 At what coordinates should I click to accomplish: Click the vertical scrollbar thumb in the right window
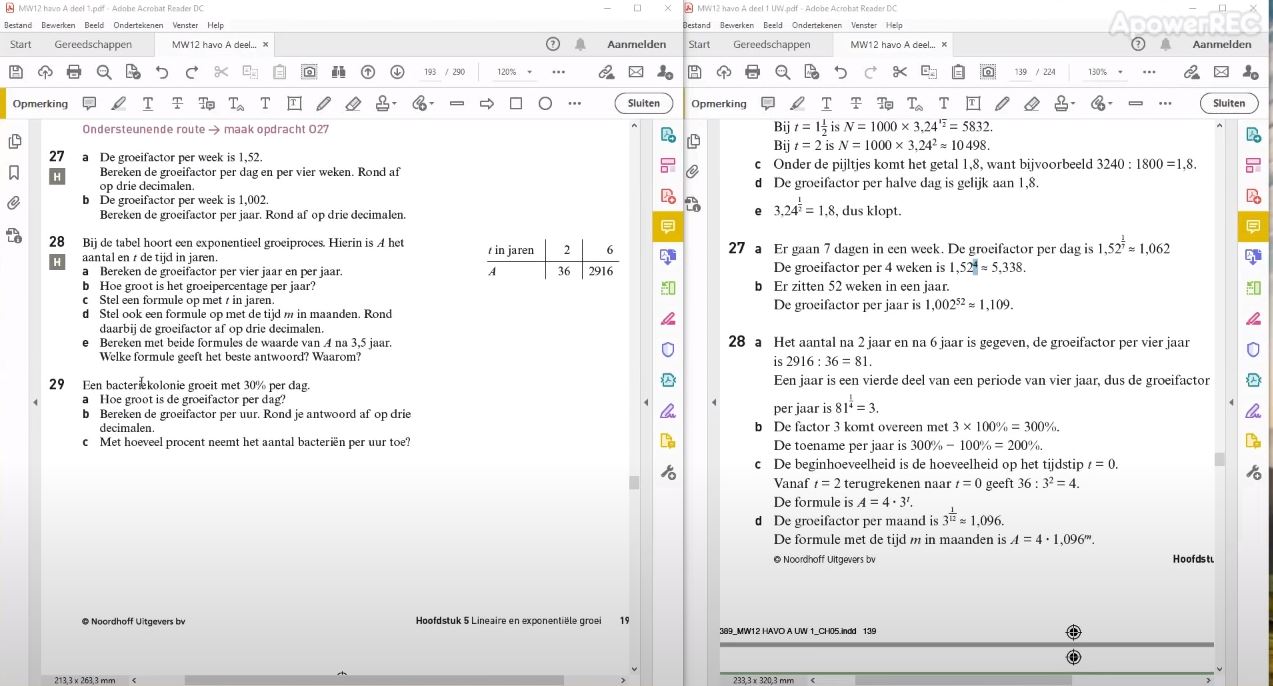pos(1219,459)
